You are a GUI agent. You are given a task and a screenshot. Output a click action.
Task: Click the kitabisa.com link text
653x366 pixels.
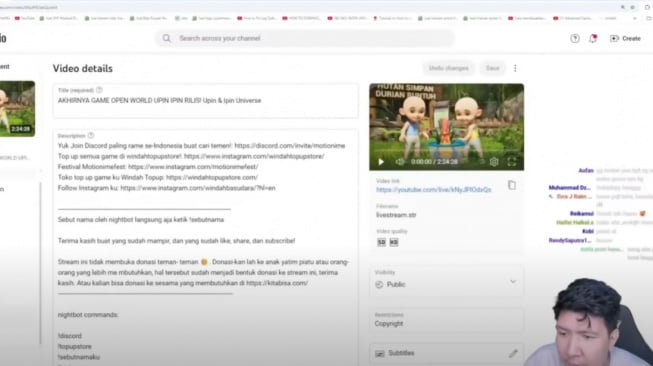click(277, 283)
